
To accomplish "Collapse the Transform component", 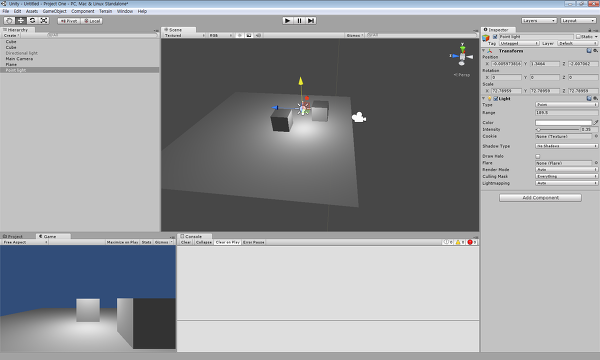I will coord(484,50).
